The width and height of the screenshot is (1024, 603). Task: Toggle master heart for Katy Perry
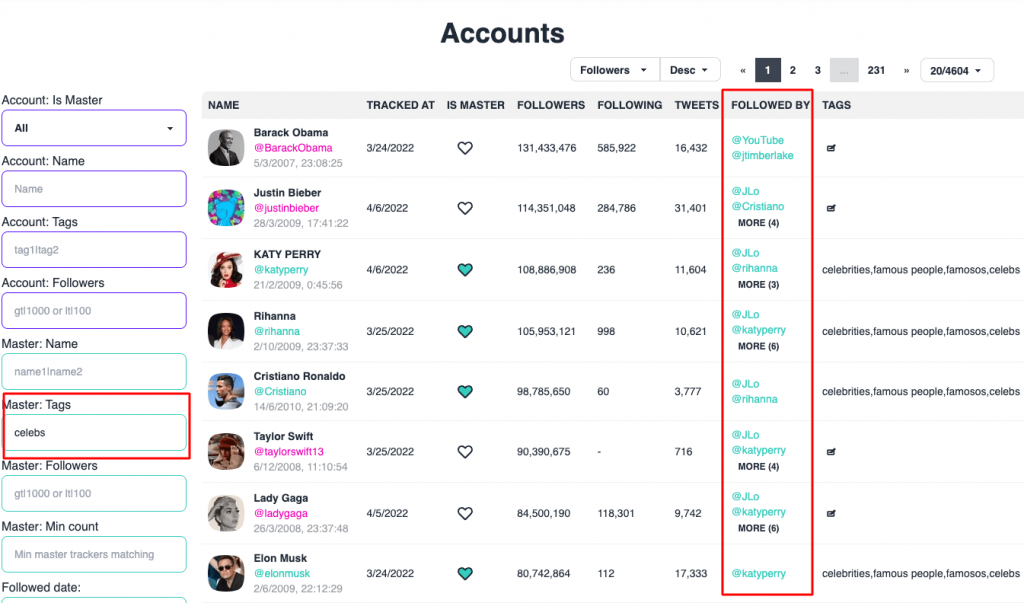465,270
